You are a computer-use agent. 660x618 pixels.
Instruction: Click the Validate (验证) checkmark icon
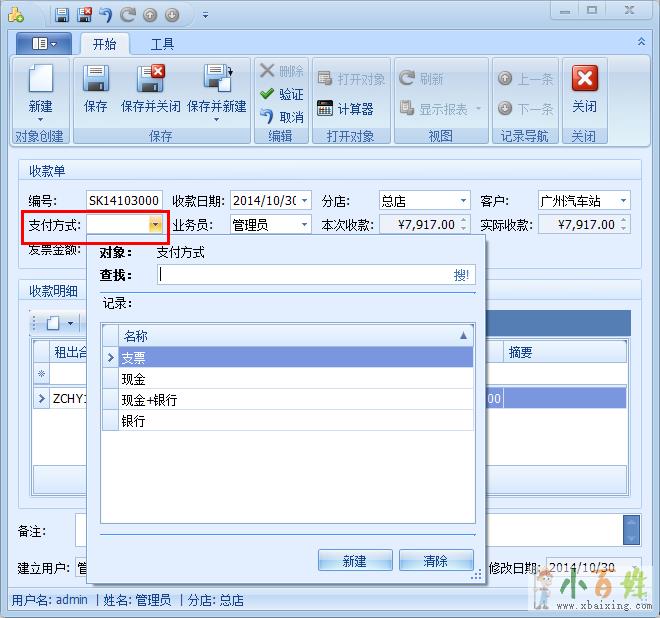pyautogui.click(x=267, y=94)
